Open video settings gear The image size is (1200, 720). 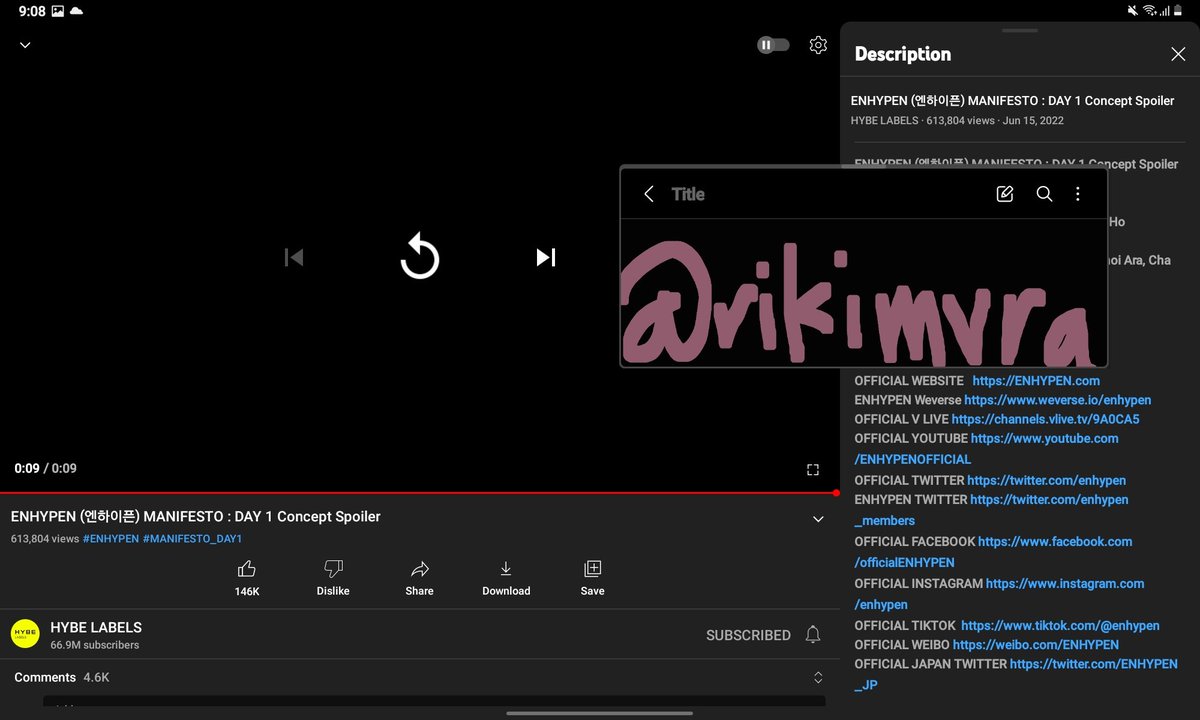pyautogui.click(x=818, y=45)
